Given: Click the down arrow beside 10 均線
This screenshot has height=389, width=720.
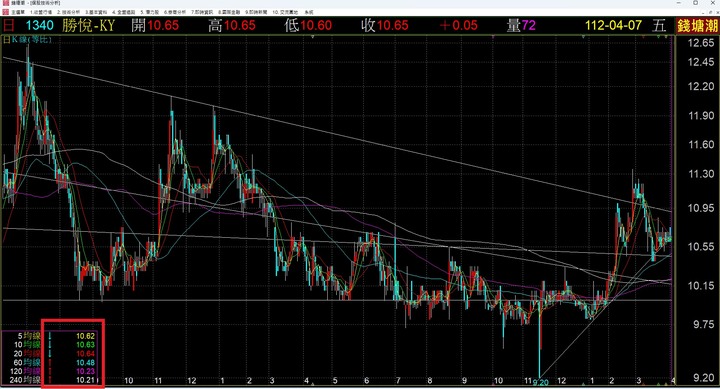Looking at the screenshot, I should click(x=49, y=345).
